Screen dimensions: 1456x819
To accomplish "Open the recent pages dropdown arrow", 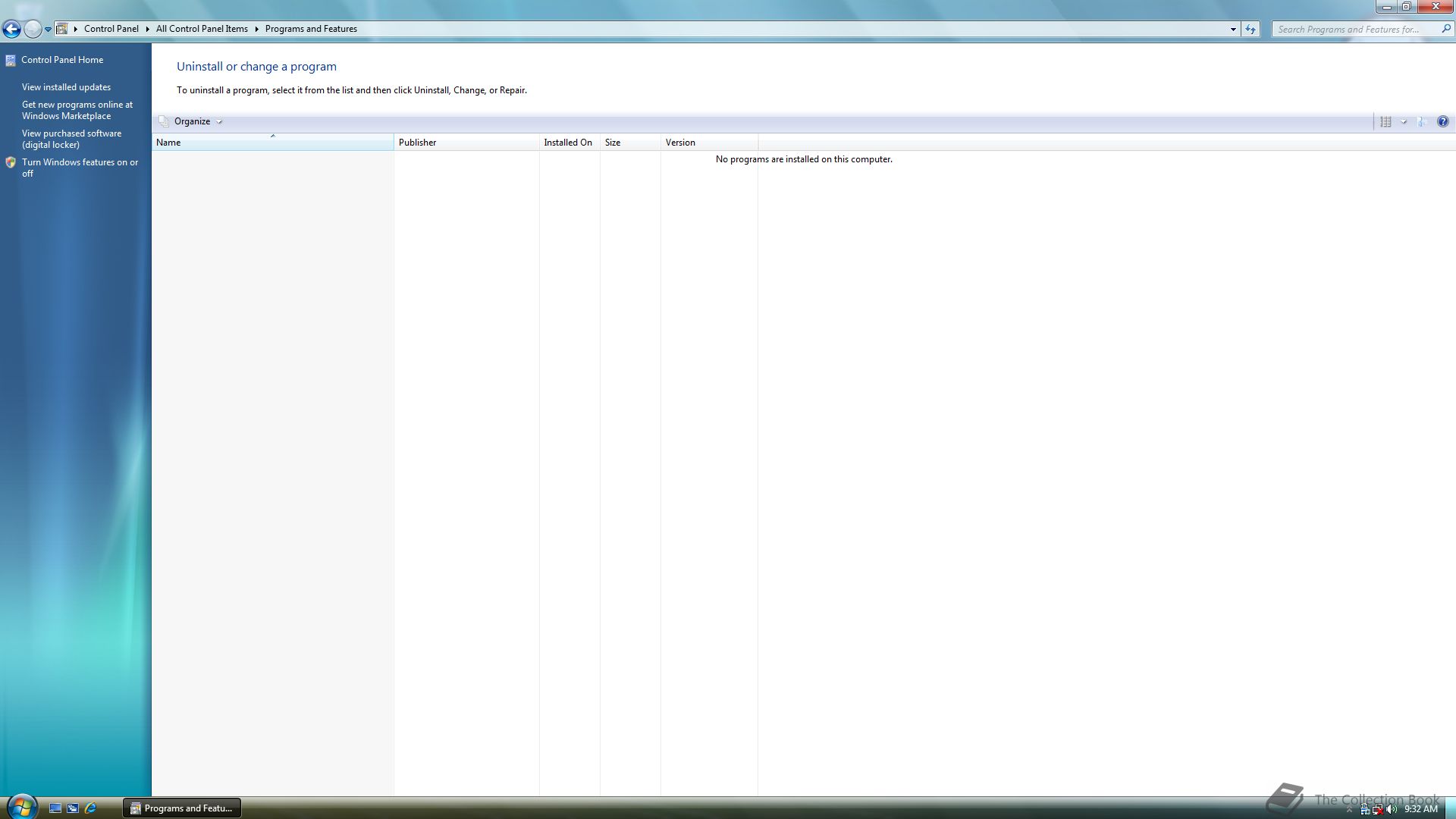I will pos(48,30).
